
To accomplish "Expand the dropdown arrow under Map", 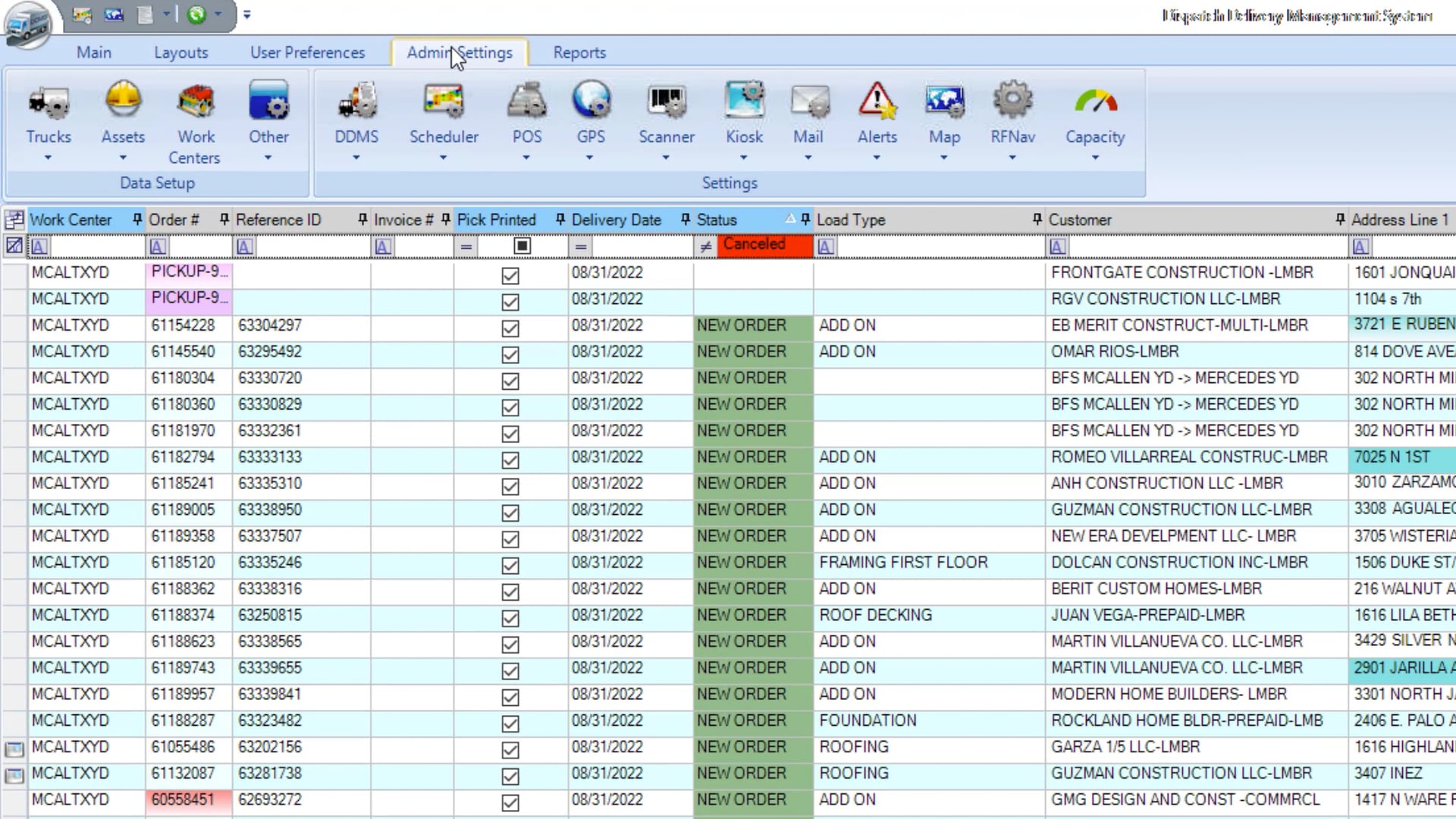I will [x=944, y=158].
